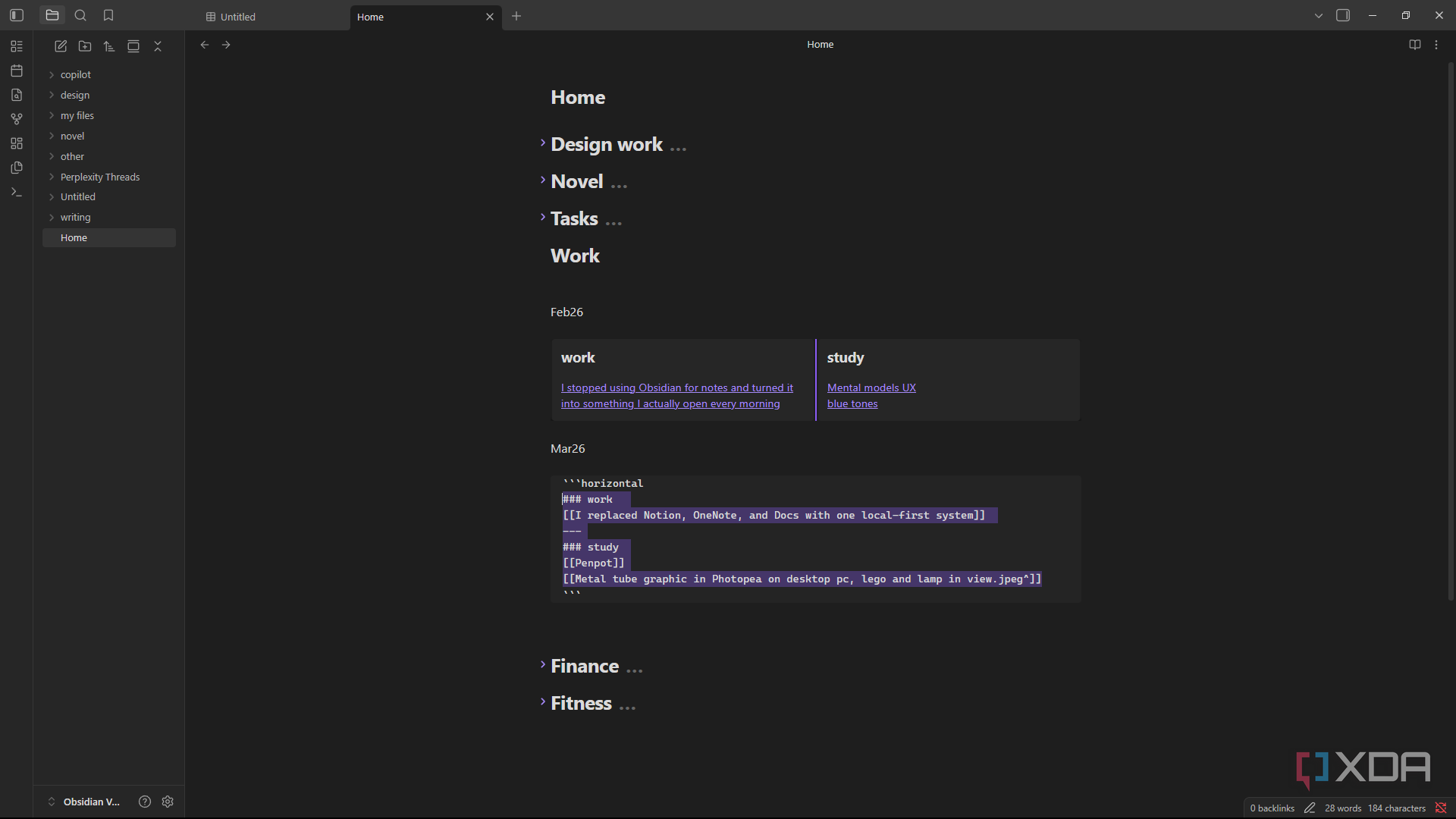Open the Home note in explorer

[109, 237]
